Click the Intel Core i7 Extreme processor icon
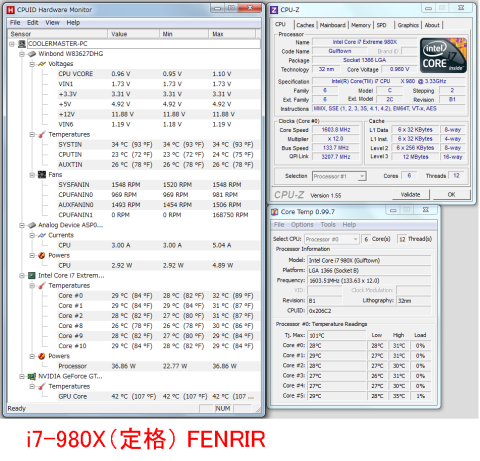480x461 pixels. pos(32,275)
